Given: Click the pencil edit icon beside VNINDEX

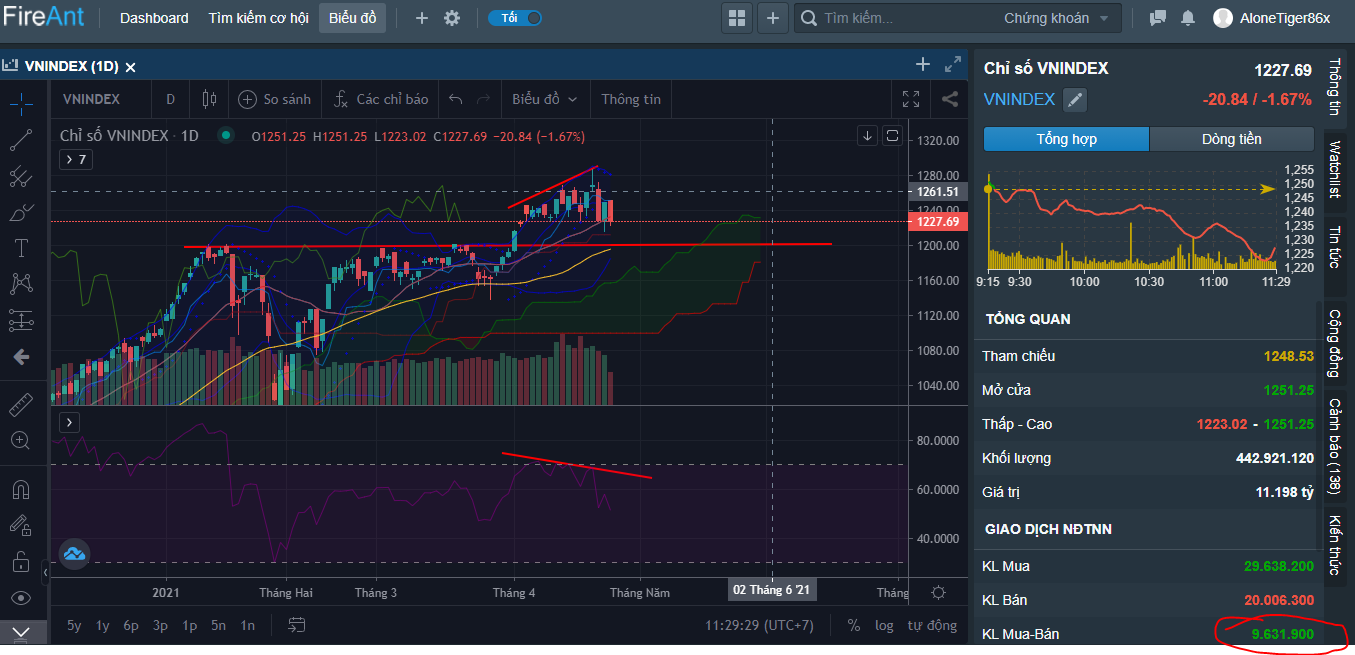Looking at the screenshot, I should [1074, 100].
